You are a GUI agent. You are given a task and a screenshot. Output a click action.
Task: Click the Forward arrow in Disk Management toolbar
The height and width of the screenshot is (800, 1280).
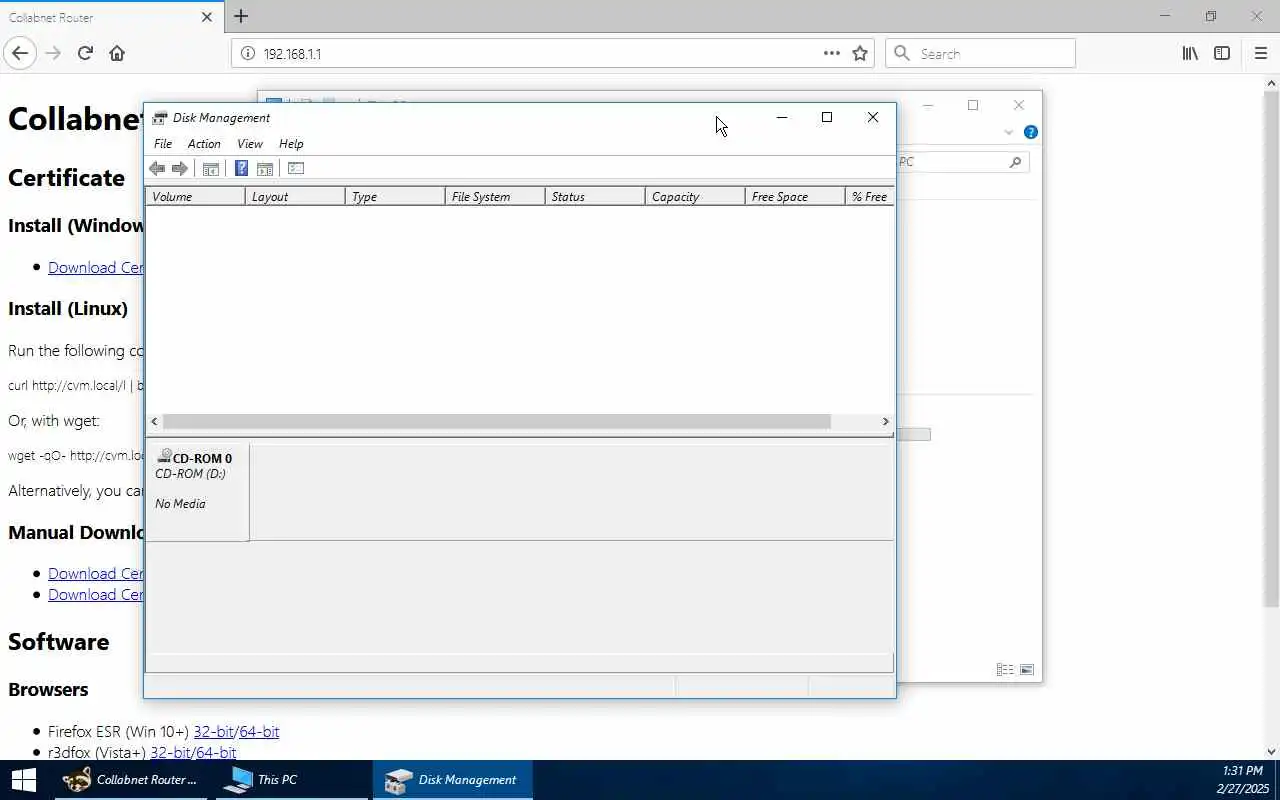[180, 168]
